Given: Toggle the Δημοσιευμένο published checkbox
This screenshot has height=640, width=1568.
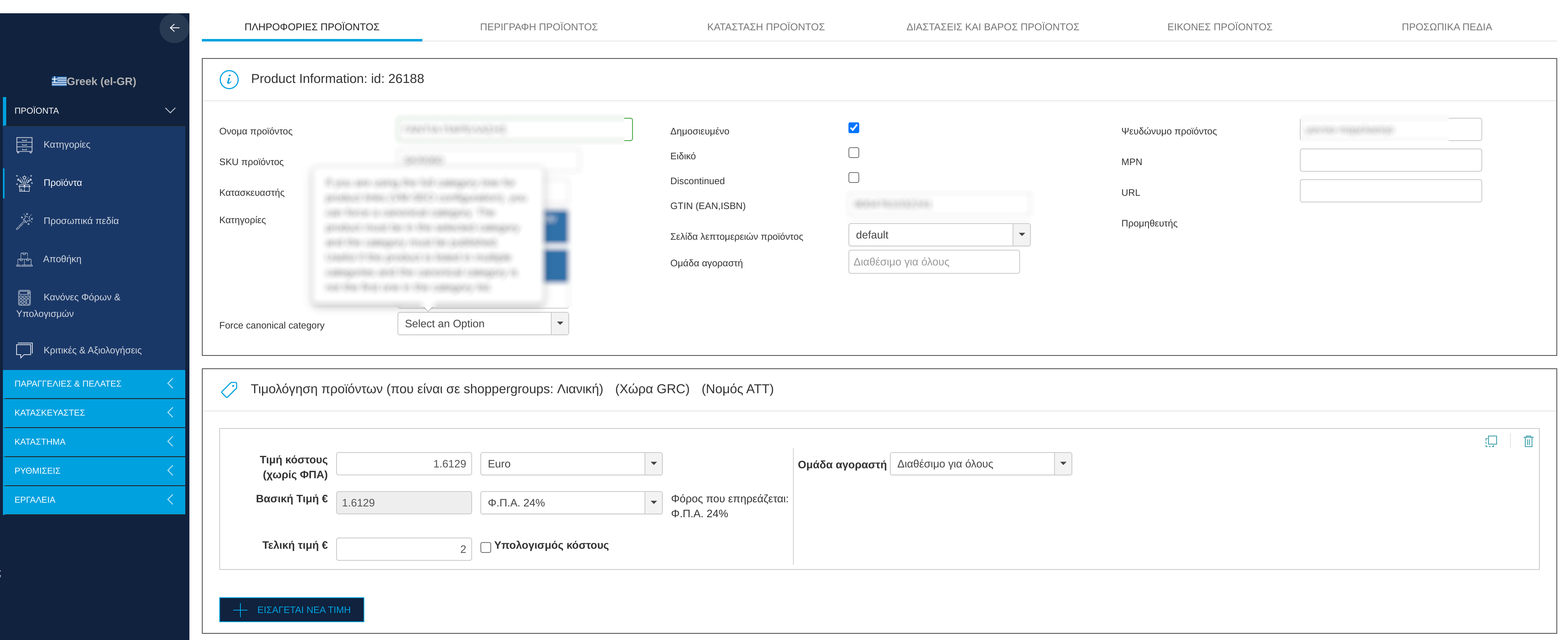Looking at the screenshot, I should click(853, 128).
